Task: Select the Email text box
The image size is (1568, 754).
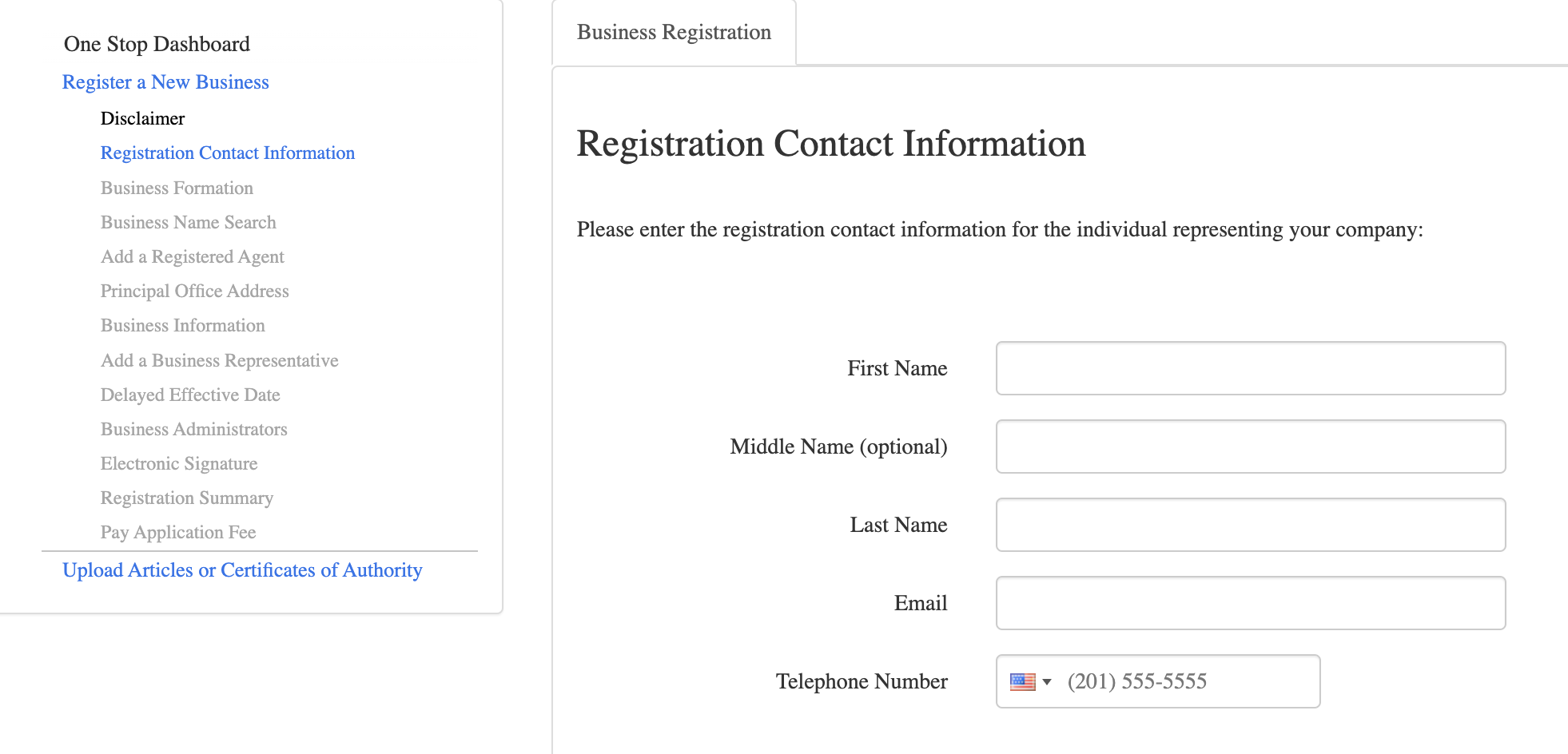Action: point(1251,603)
